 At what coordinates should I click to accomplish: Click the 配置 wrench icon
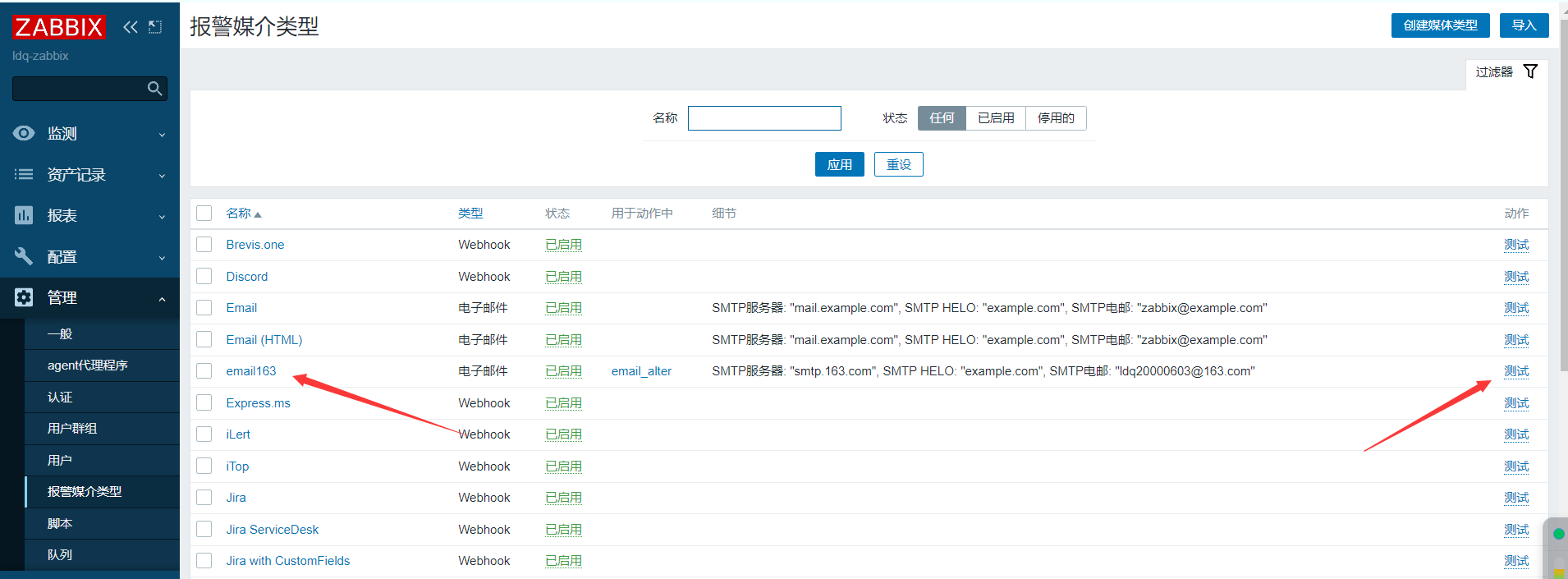click(24, 256)
